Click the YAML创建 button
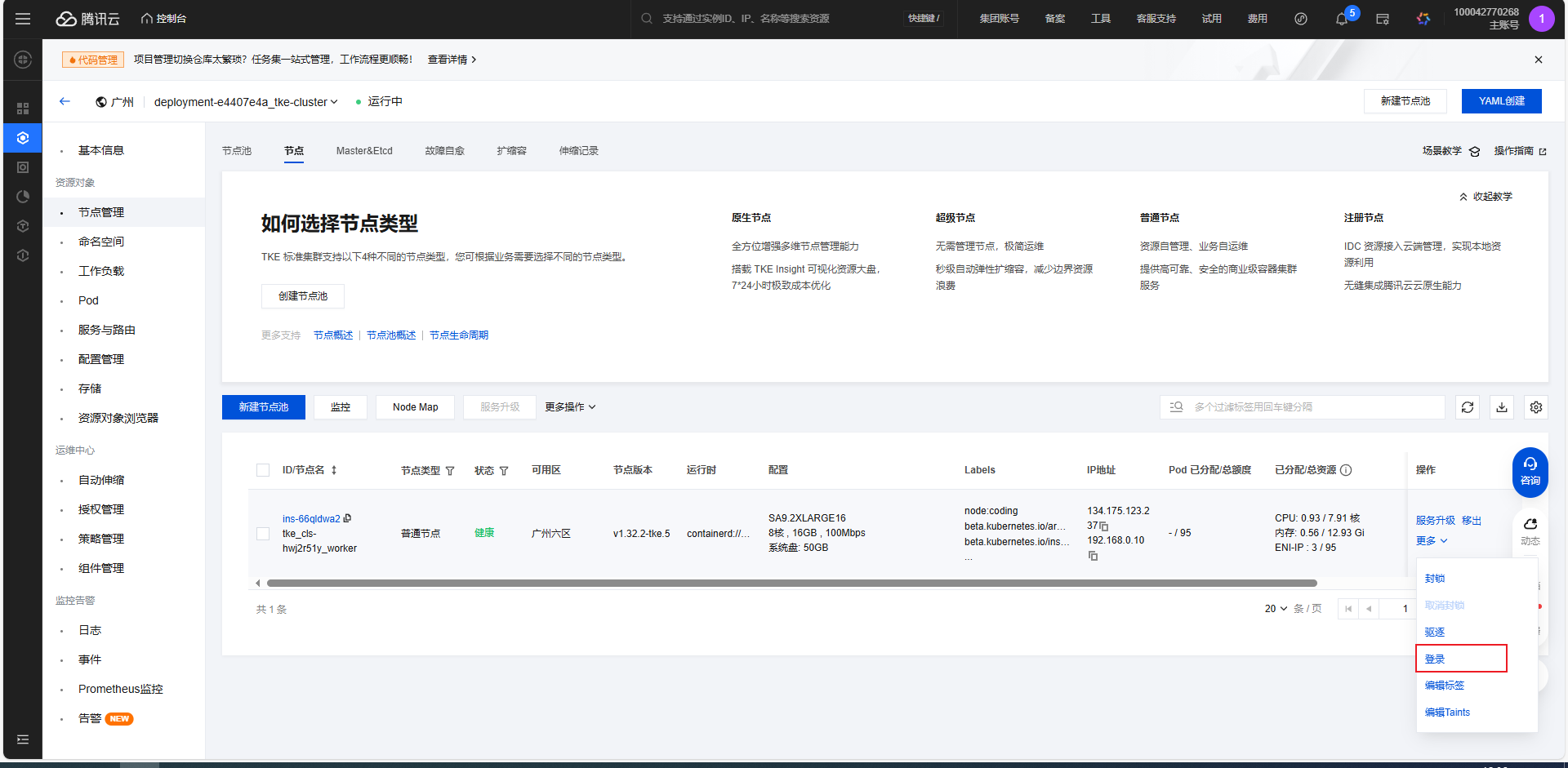 1501,101
